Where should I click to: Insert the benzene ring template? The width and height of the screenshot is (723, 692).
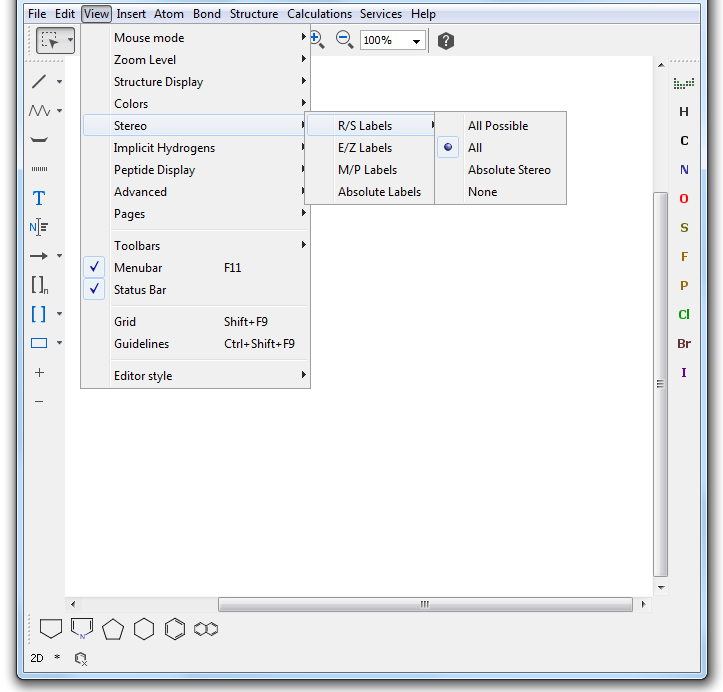click(x=174, y=629)
